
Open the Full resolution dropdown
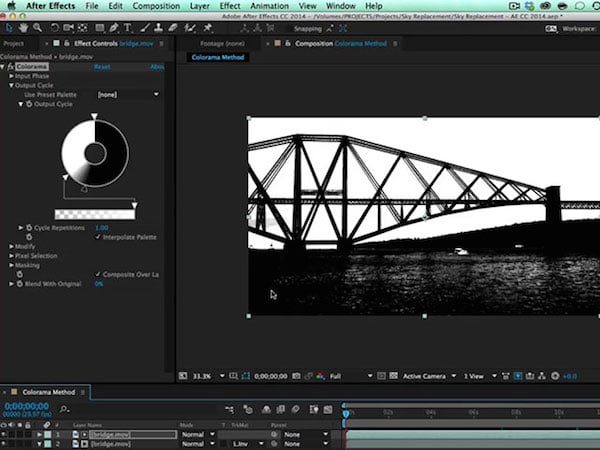pos(351,376)
